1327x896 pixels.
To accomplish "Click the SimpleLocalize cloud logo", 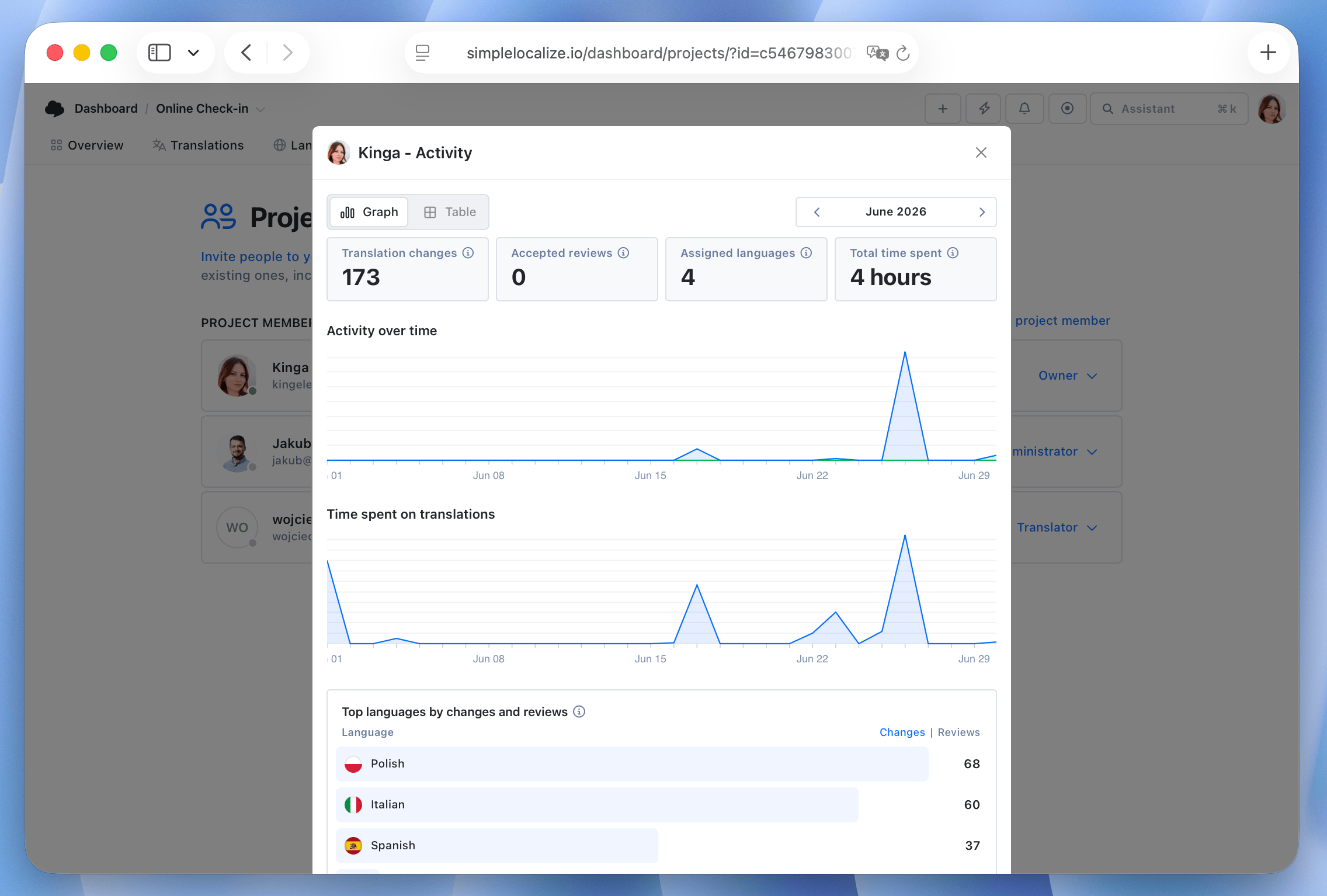I will 55,109.
